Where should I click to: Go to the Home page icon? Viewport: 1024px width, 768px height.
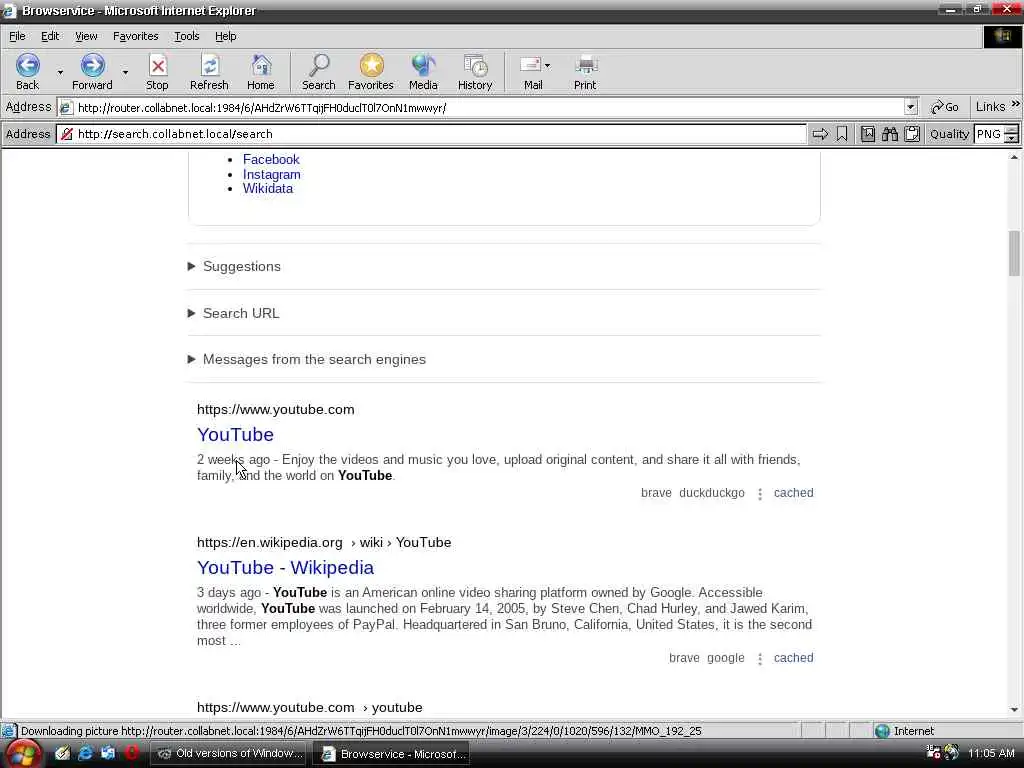tap(261, 72)
